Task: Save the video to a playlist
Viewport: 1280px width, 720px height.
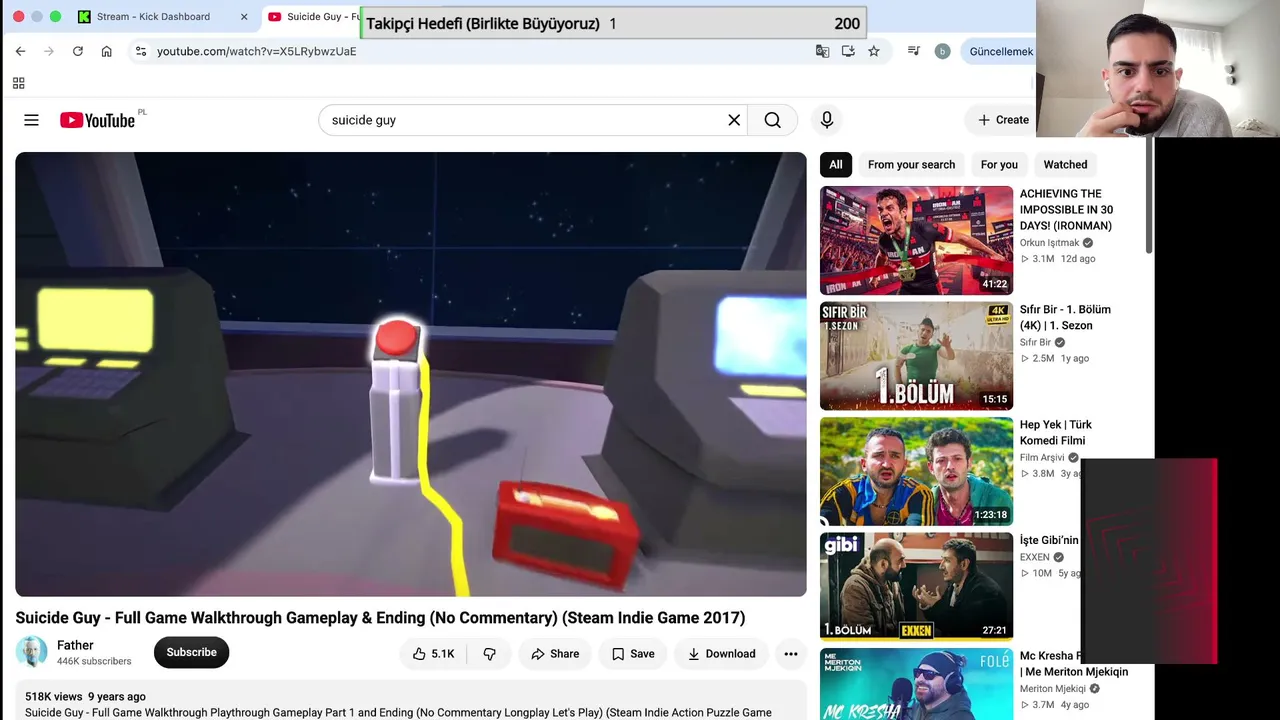Action: (x=633, y=654)
